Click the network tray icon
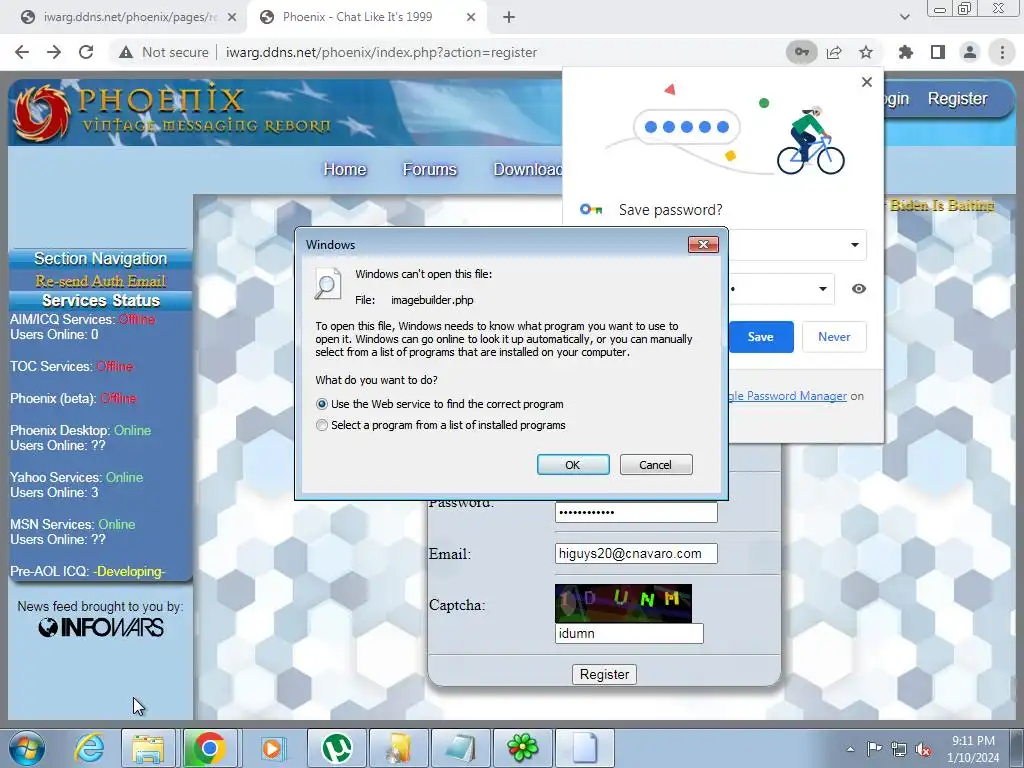The width and height of the screenshot is (1024, 768). coord(899,749)
